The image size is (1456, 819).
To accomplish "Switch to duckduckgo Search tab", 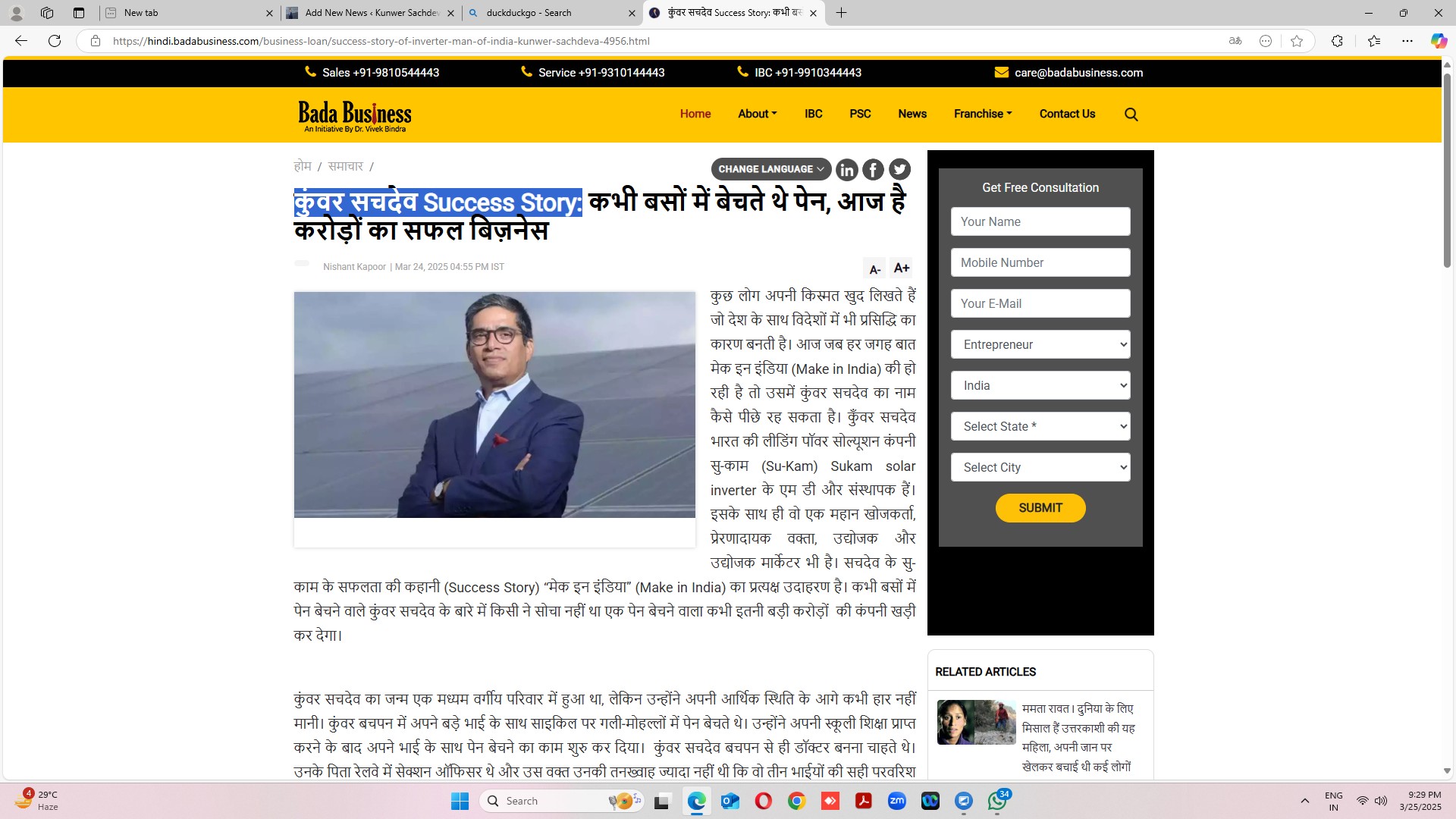I will [x=552, y=13].
